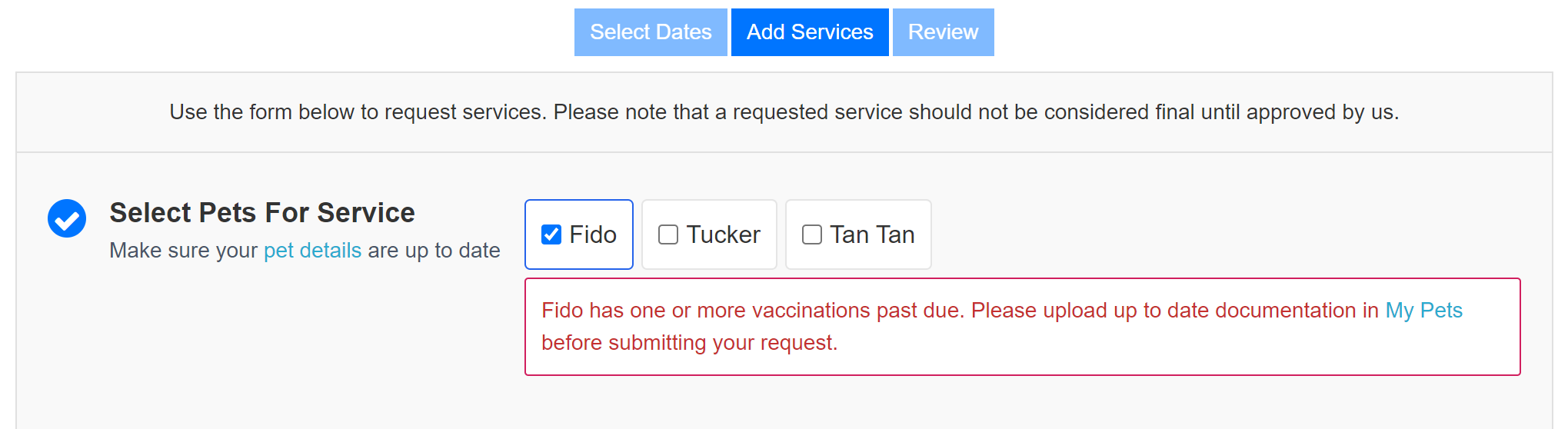Click the 'Make sure your' helper text
The image size is (1568, 429).
click(x=184, y=251)
